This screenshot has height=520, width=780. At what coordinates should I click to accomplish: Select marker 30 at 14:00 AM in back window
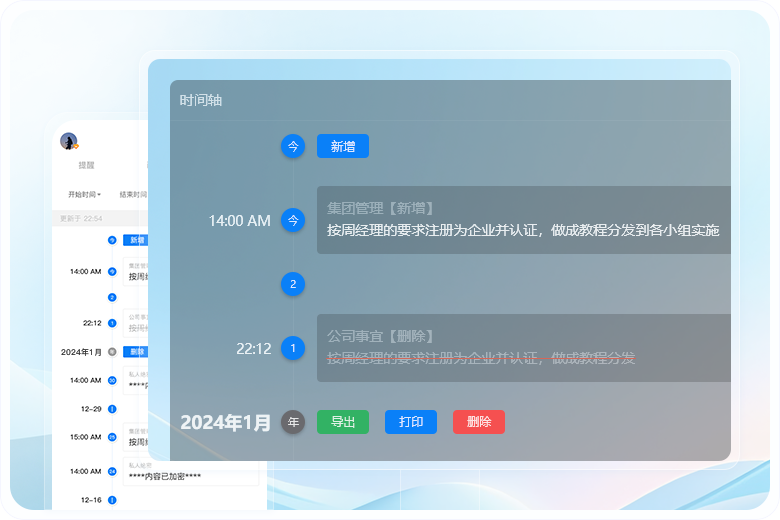click(x=112, y=381)
